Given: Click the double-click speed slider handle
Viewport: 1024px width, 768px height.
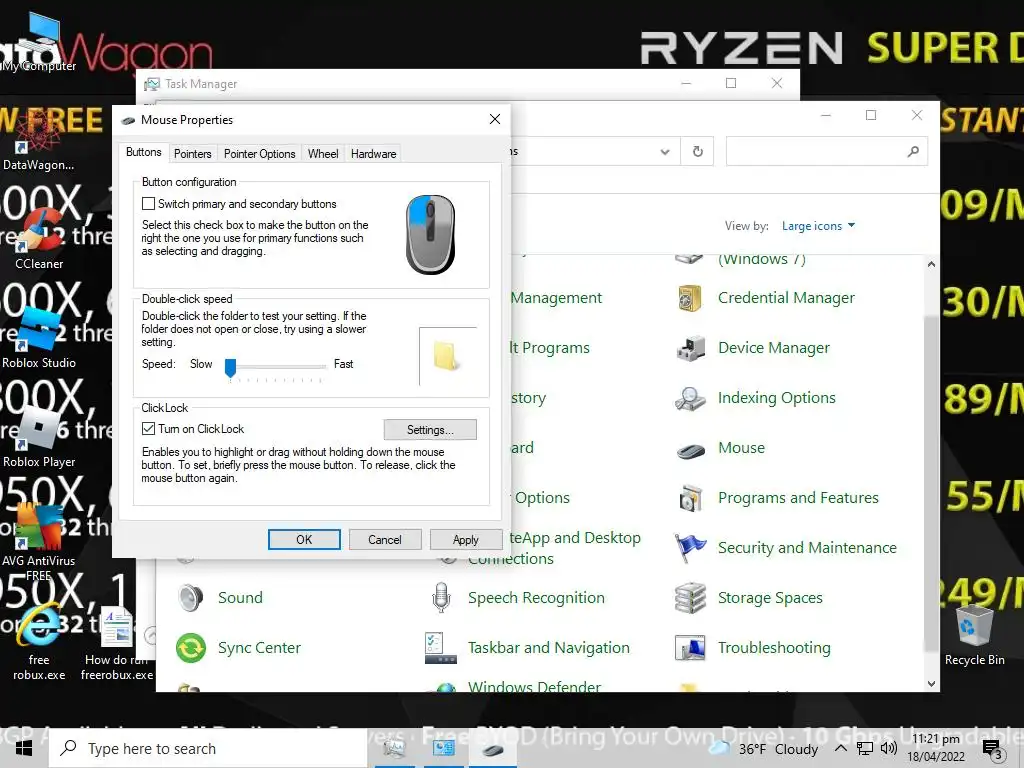Looking at the screenshot, I should 230,367.
